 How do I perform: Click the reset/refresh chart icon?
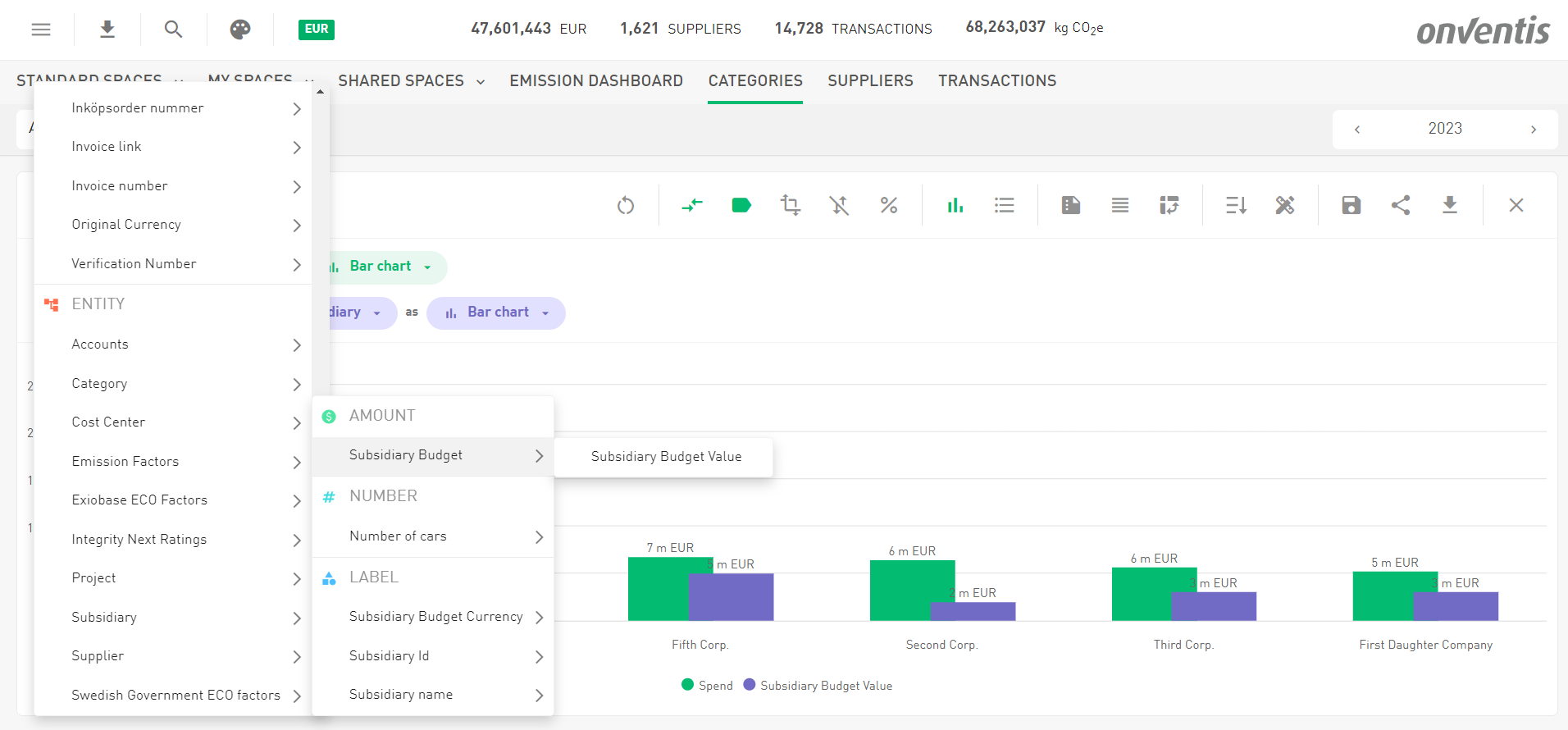coord(626,205)
